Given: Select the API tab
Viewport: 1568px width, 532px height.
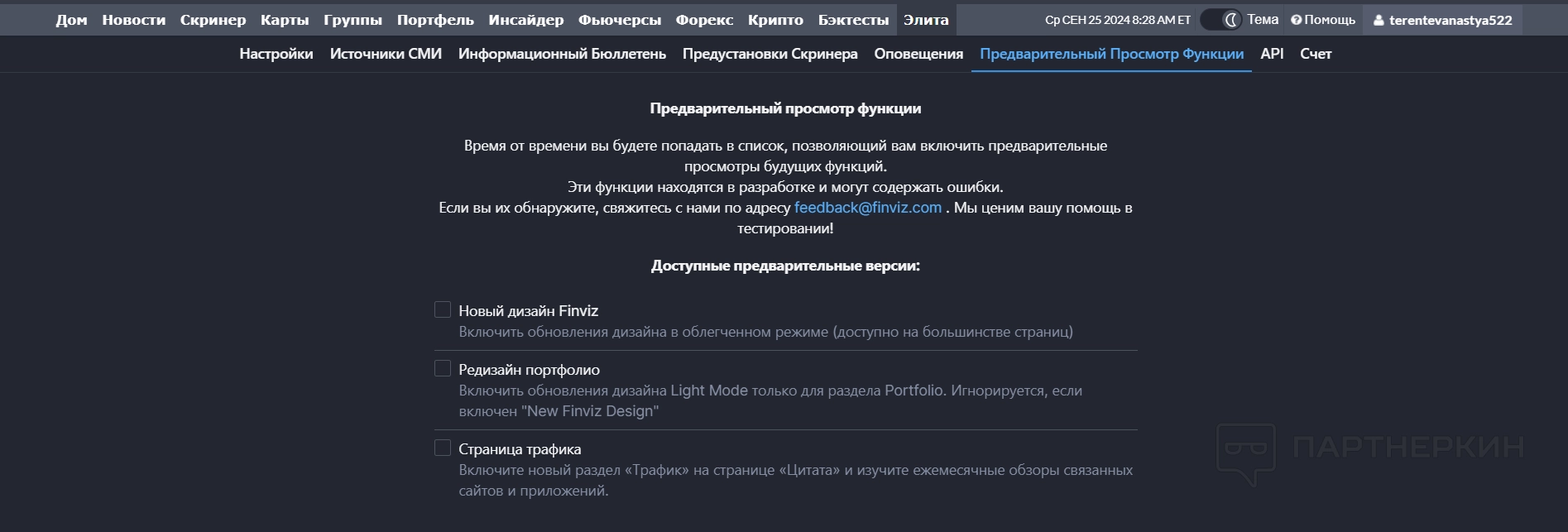Looking at the screenshot, I should [x=1272, y=54].
